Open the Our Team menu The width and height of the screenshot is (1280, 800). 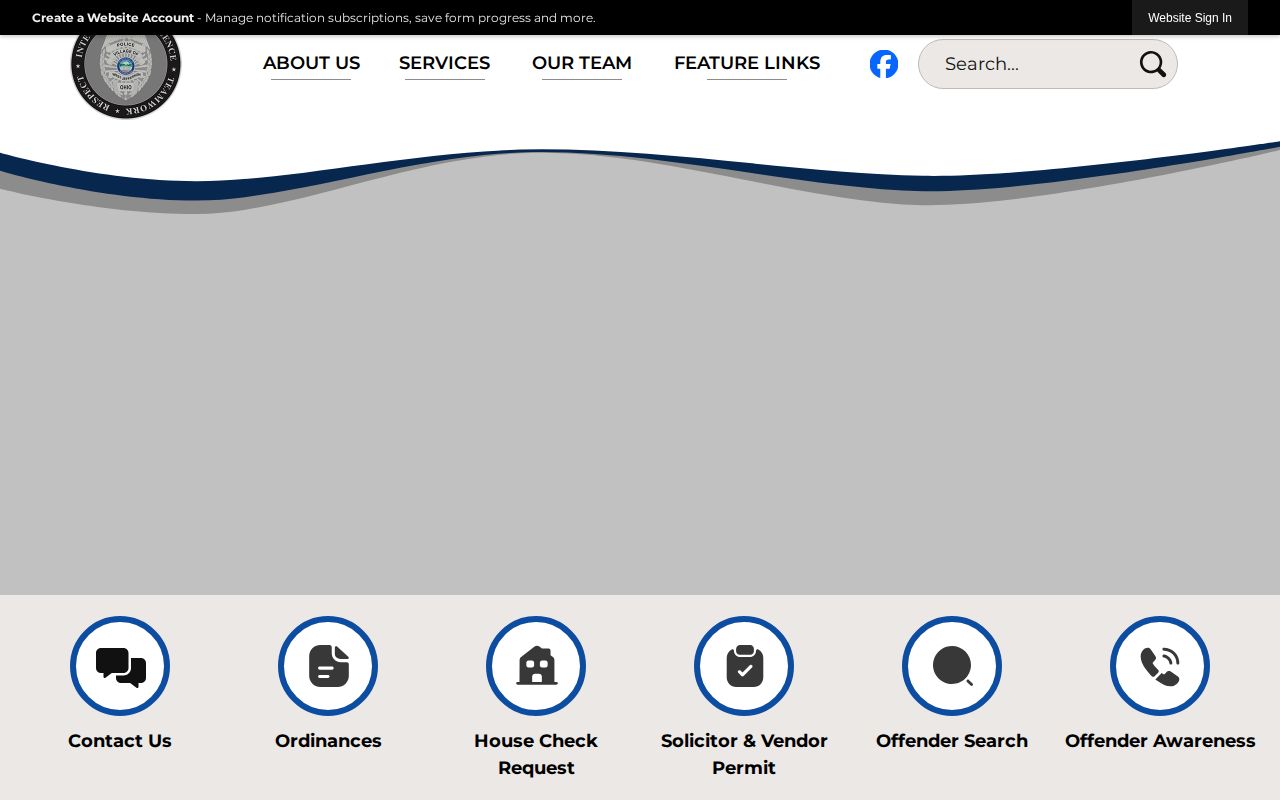[582, 63]
